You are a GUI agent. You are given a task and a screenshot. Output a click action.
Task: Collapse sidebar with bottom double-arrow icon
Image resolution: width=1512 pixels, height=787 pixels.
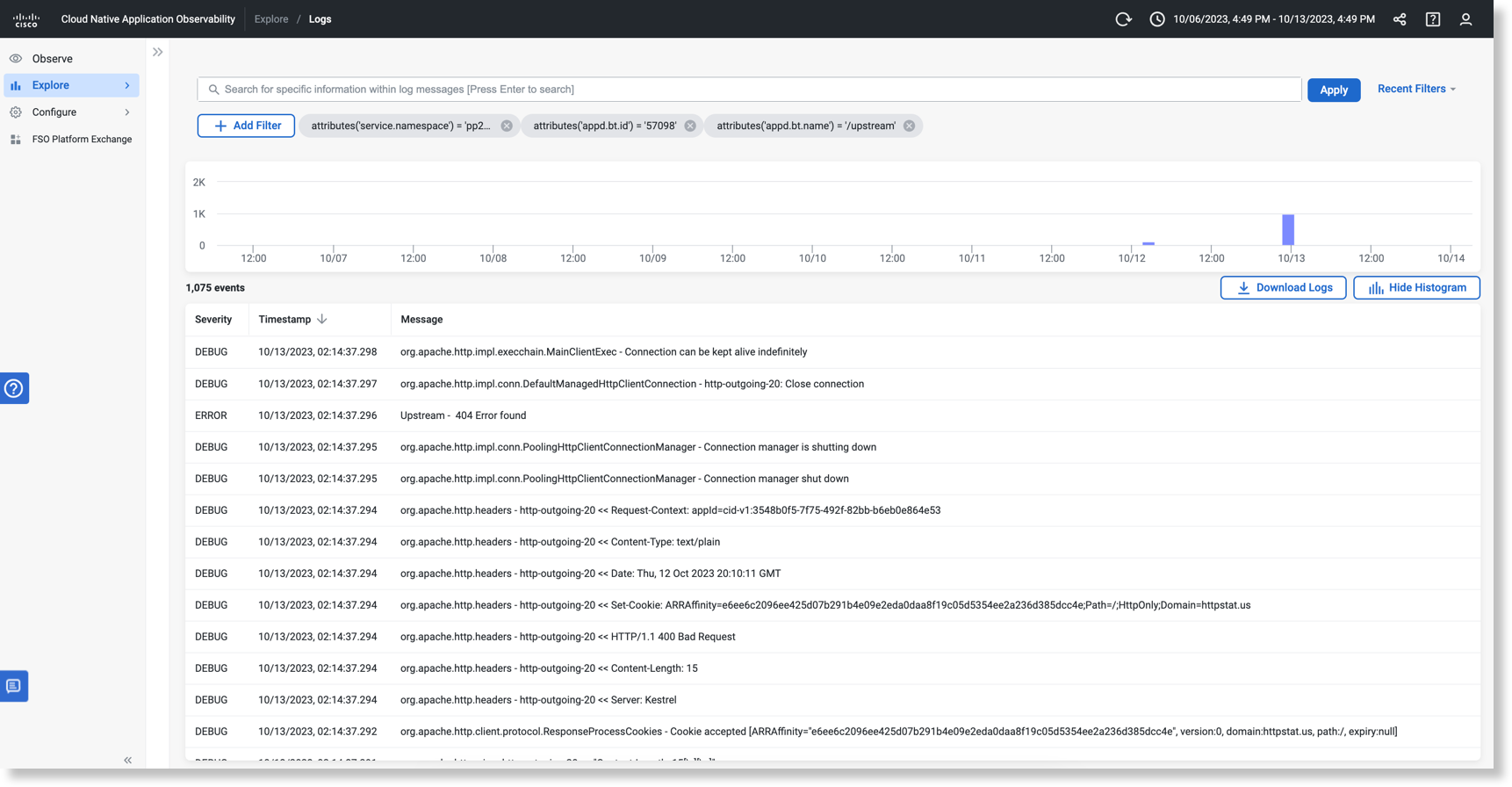(x=128, y=760)
